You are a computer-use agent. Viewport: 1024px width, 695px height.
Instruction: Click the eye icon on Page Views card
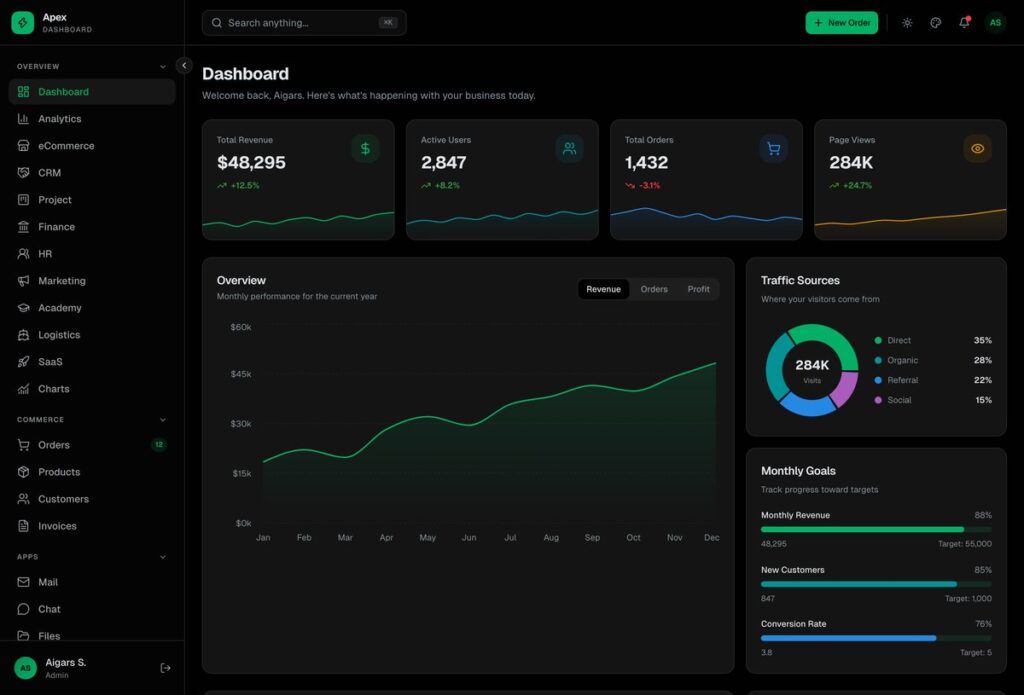click(x=978, y=148)
